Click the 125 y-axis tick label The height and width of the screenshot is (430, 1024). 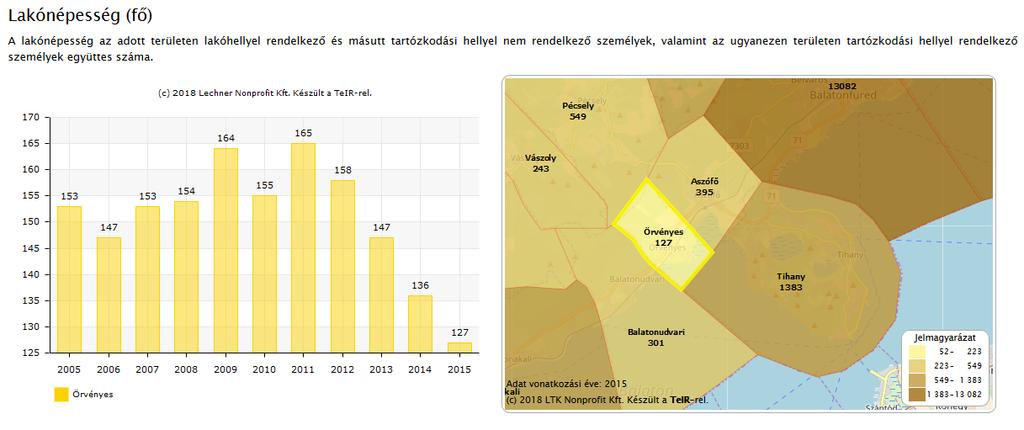[32, 353]
